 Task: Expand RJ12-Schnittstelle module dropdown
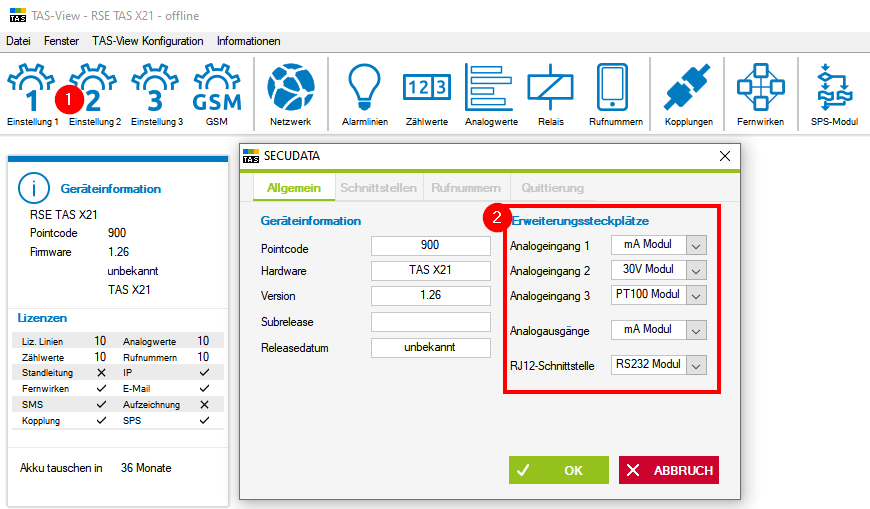pyautogui.click(x=696, y=365)
